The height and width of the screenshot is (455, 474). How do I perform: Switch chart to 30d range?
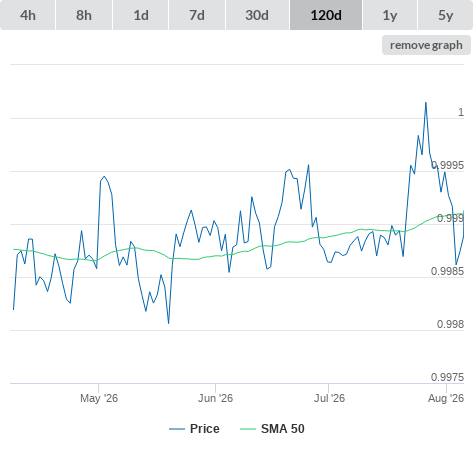(257, 15)
